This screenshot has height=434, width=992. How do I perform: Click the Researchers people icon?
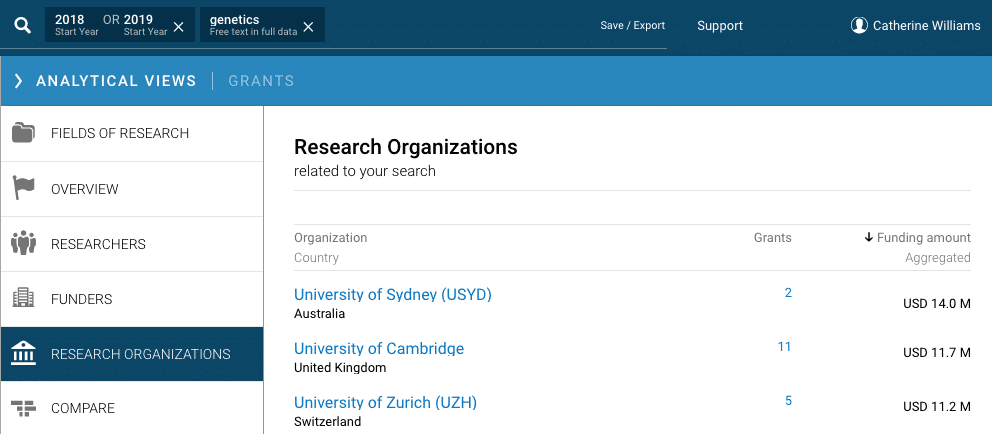(23, 243)
